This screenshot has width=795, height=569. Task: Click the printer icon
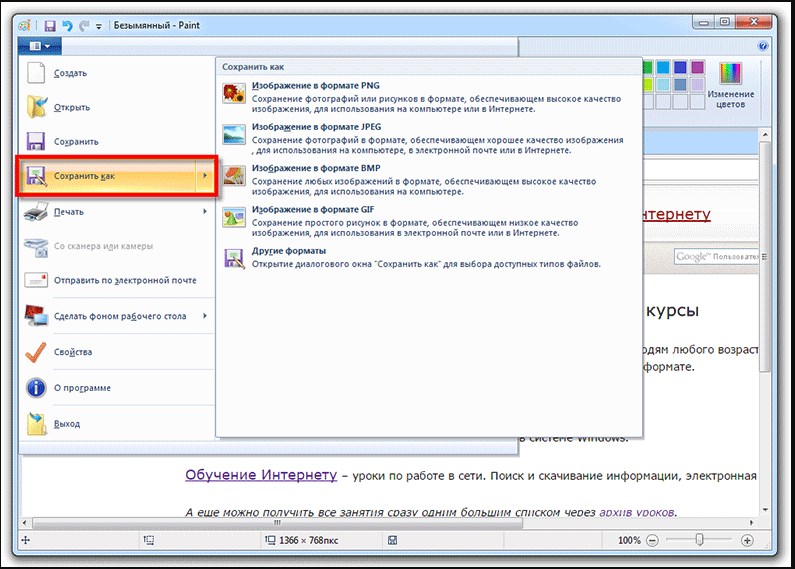tap(36, 211)
